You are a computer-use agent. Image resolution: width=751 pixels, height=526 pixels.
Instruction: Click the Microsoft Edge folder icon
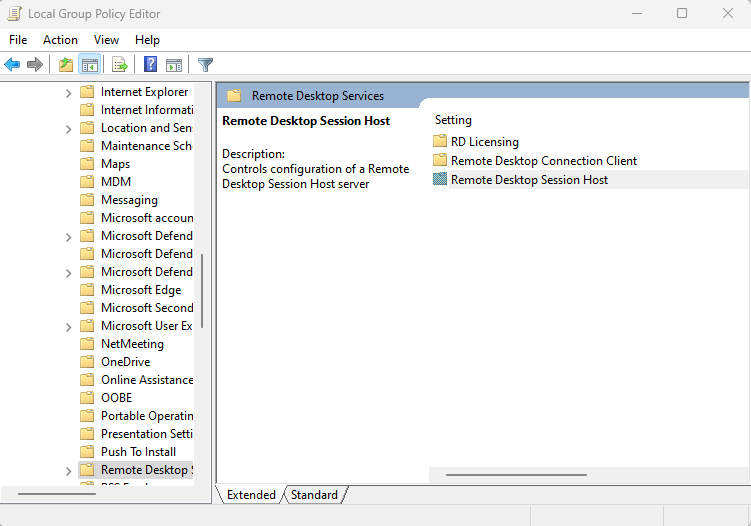point(87,290)
